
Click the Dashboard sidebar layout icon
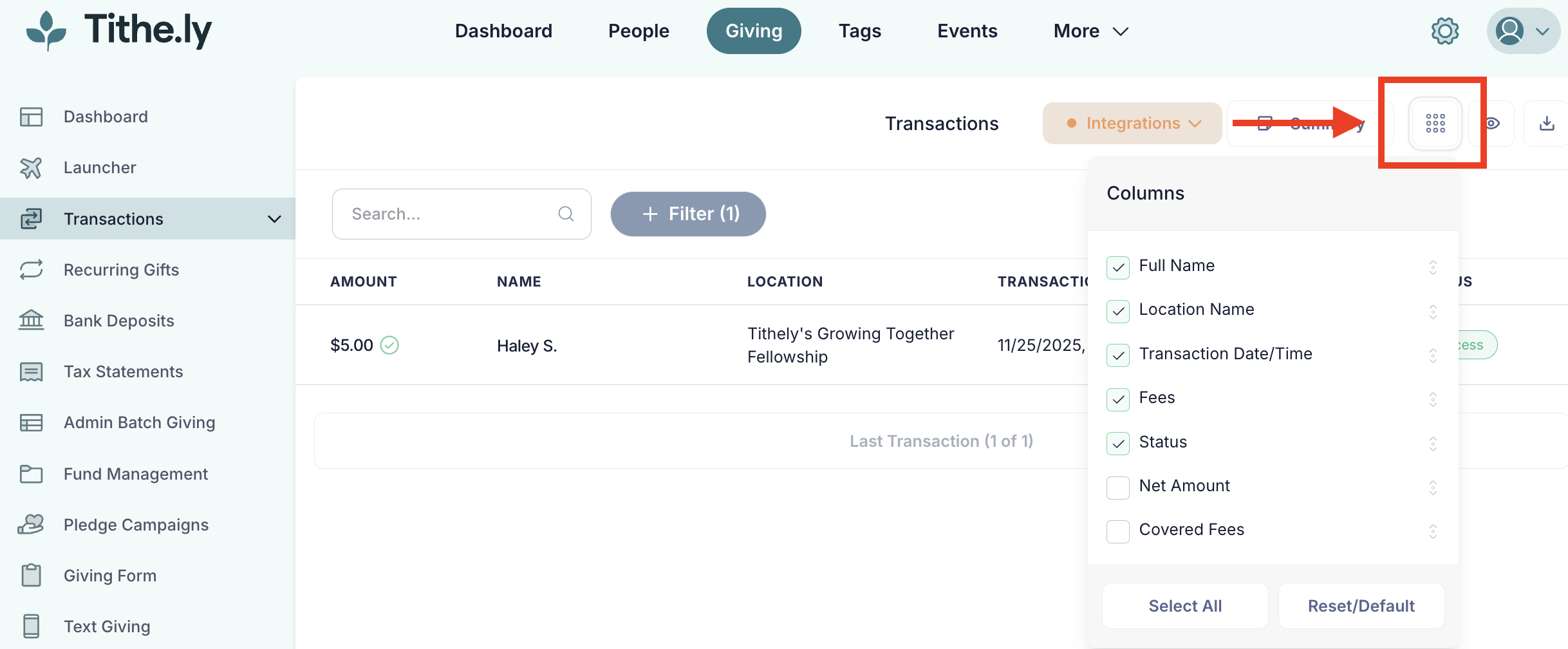tap(31, 117)
